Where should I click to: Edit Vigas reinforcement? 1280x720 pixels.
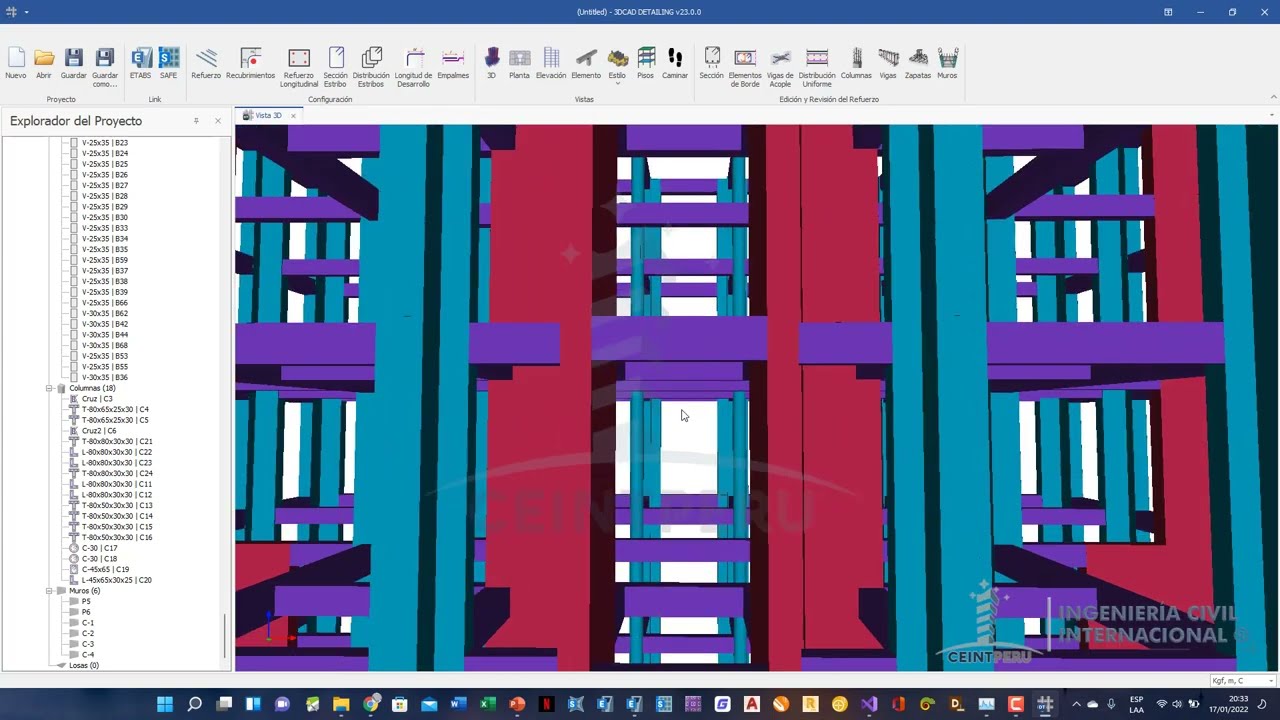(888, 64)
